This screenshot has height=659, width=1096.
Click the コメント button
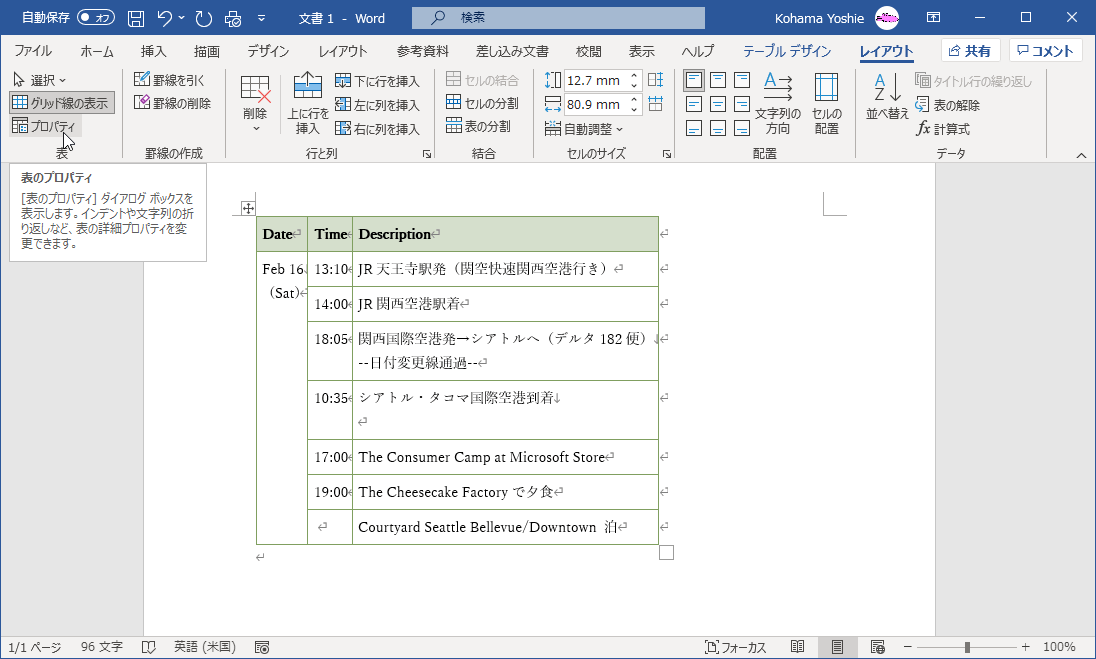[x=1045, y=51]
